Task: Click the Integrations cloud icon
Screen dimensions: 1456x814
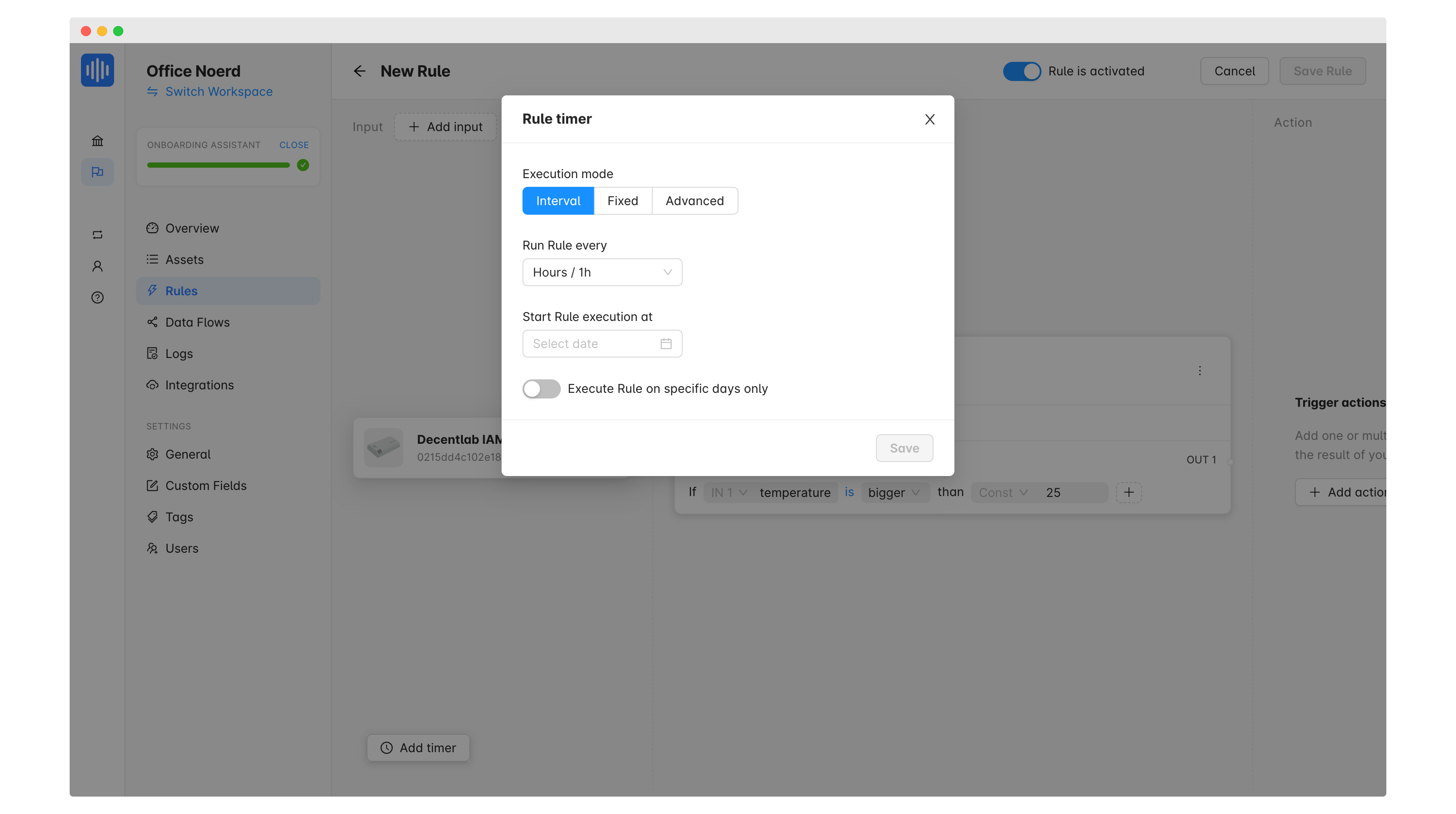Action: (152, 385)
